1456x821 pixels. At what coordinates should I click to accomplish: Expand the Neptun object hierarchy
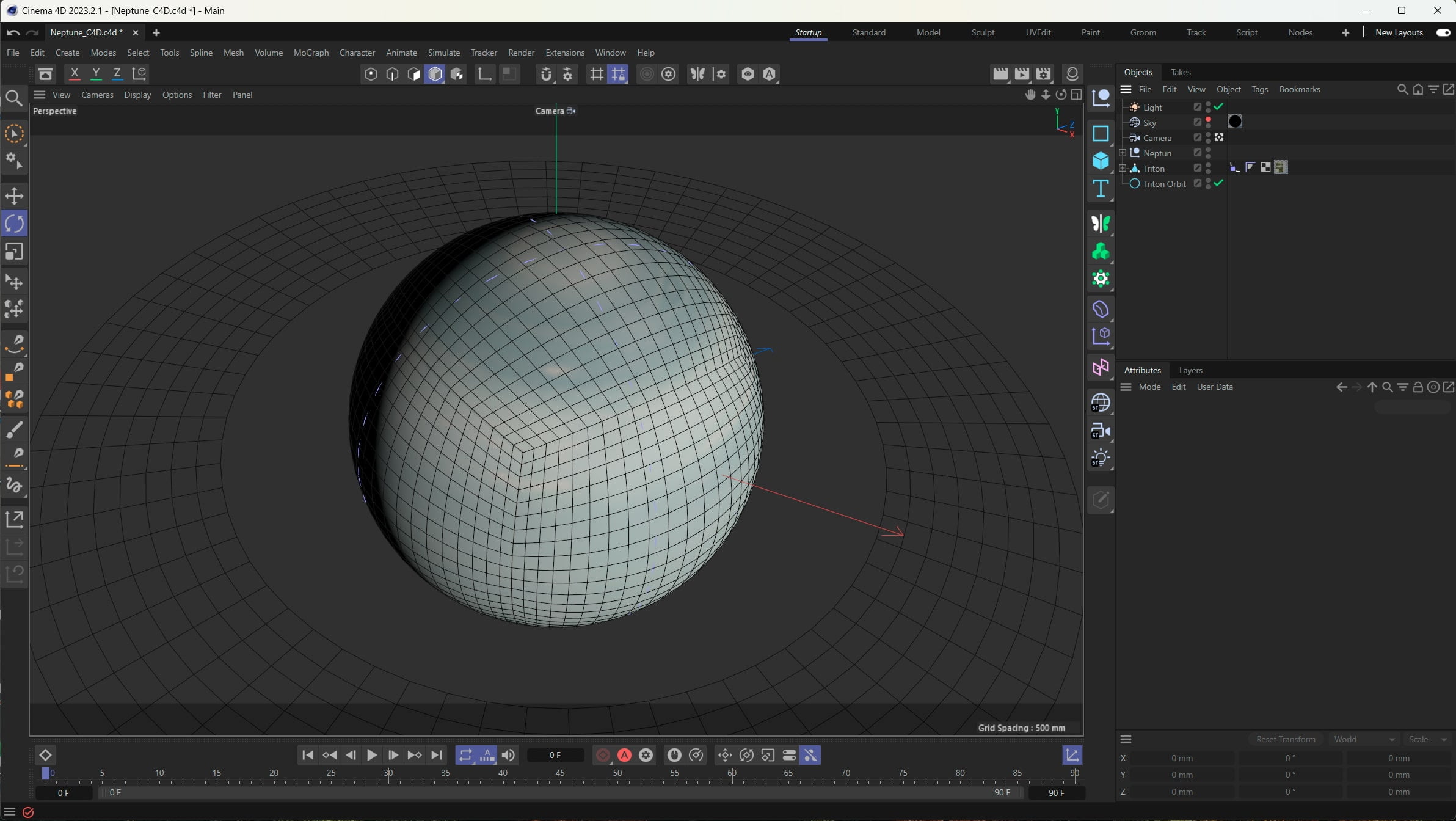(x=1123, y=153)
